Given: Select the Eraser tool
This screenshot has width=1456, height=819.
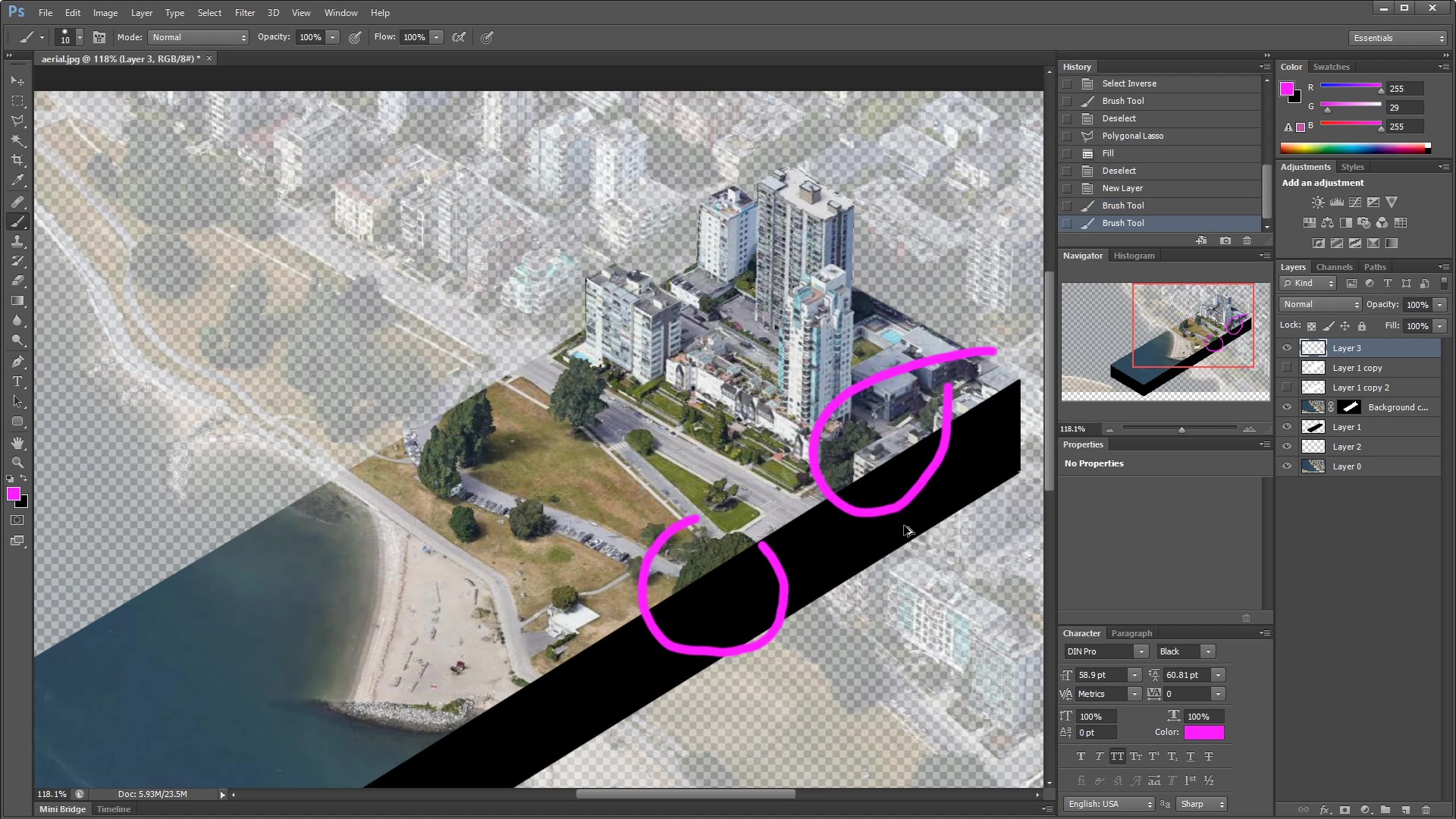Looking at the screenshot, I should click(x=17, y=281).
